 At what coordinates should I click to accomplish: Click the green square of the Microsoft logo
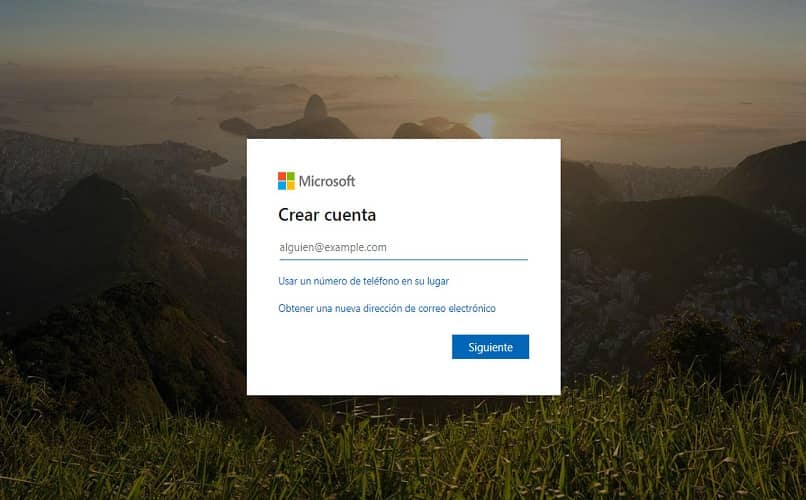pos(291,176)
